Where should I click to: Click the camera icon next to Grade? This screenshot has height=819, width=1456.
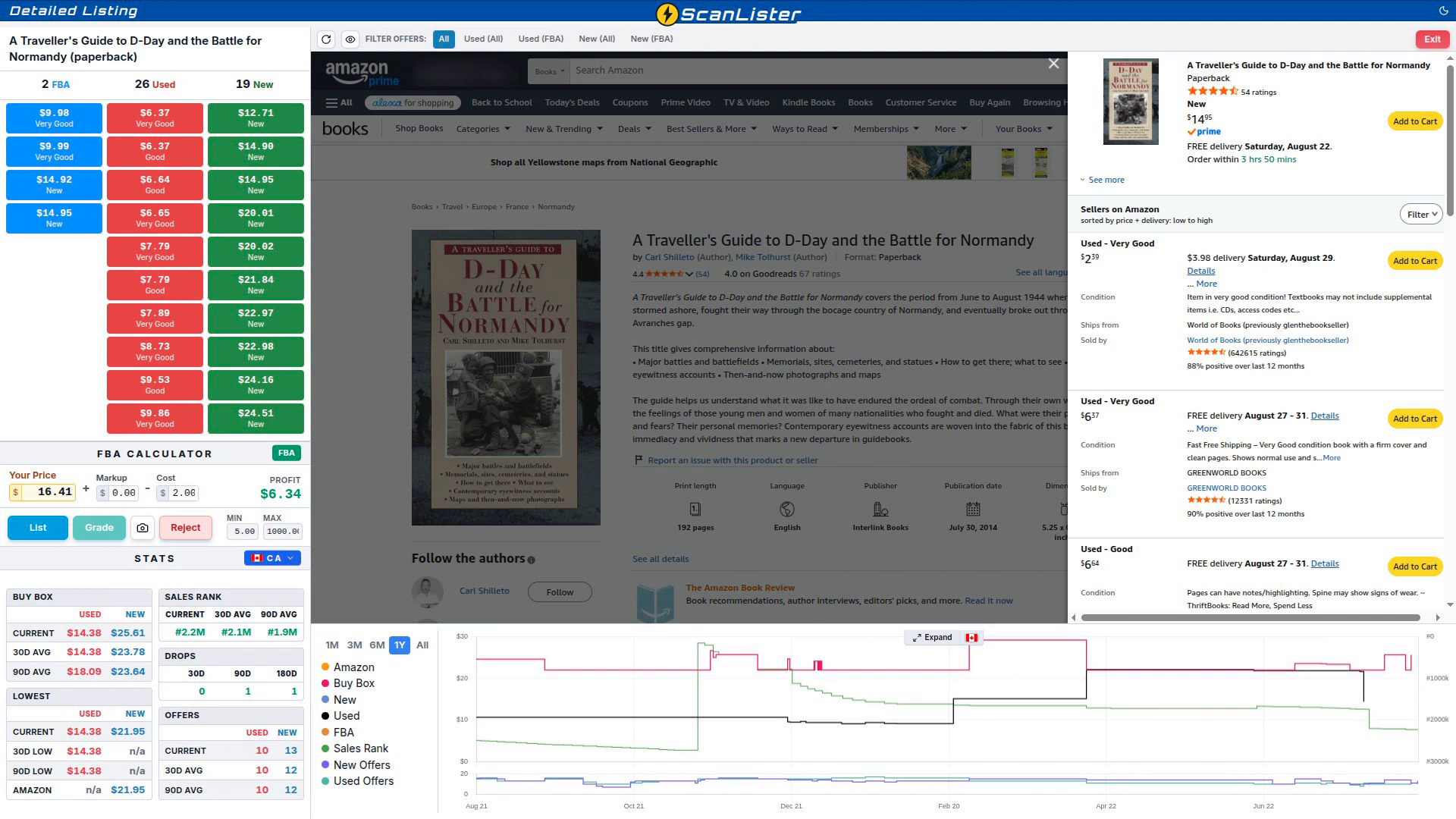[x=143, y=528]
